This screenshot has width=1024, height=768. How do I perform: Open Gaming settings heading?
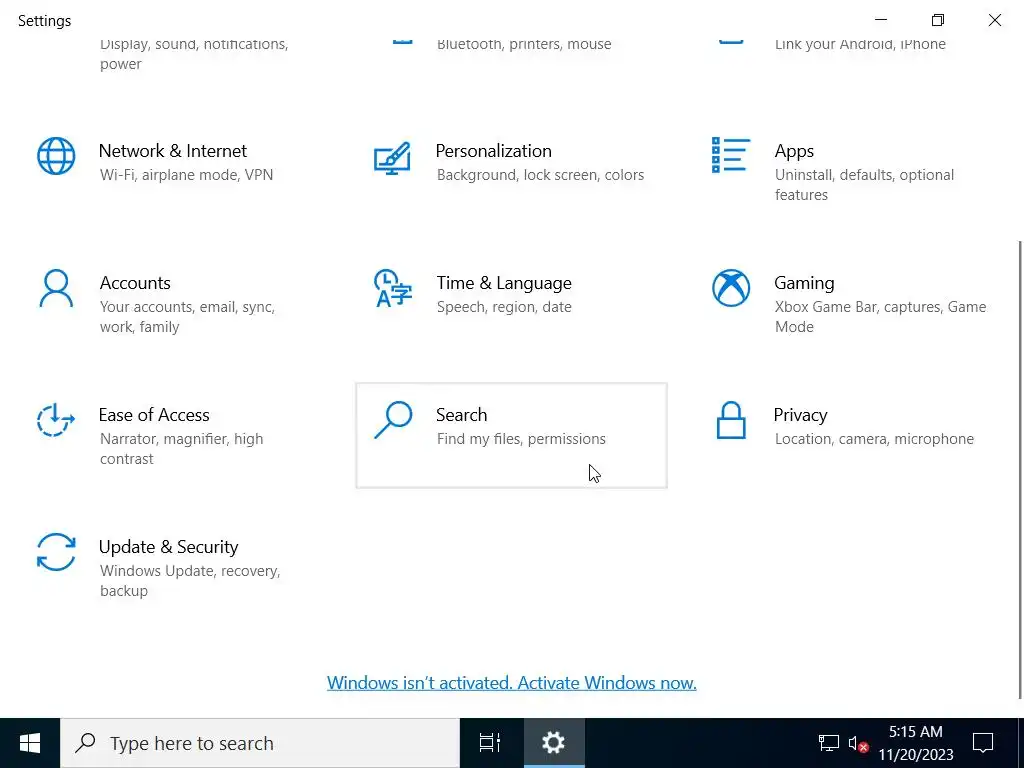[x=804, y=283]
